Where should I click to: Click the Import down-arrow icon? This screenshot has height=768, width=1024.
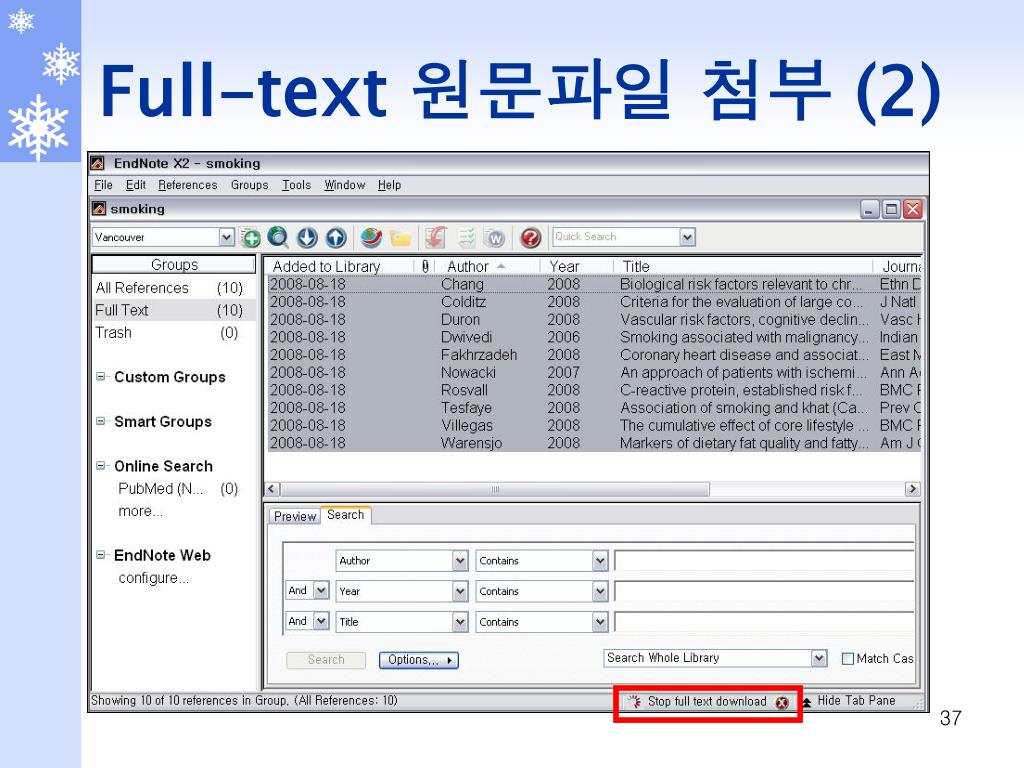[x=307, y=238]
